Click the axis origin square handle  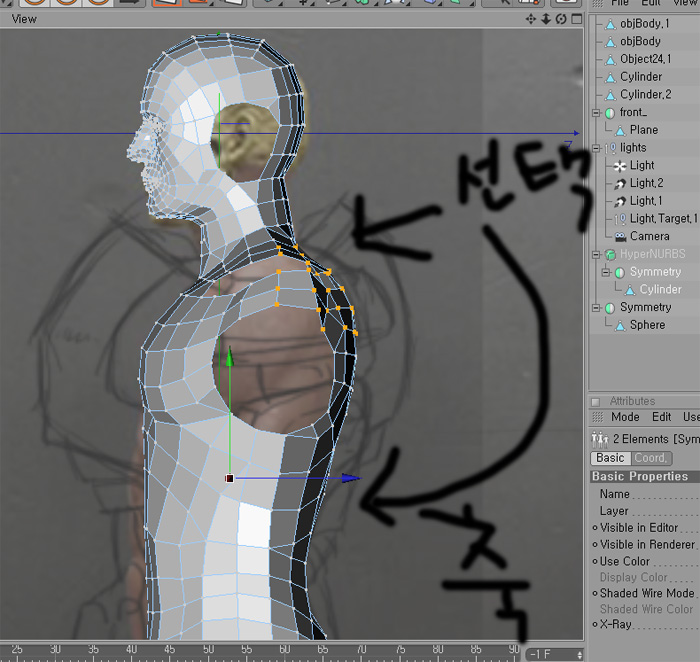tap(229, 479)
